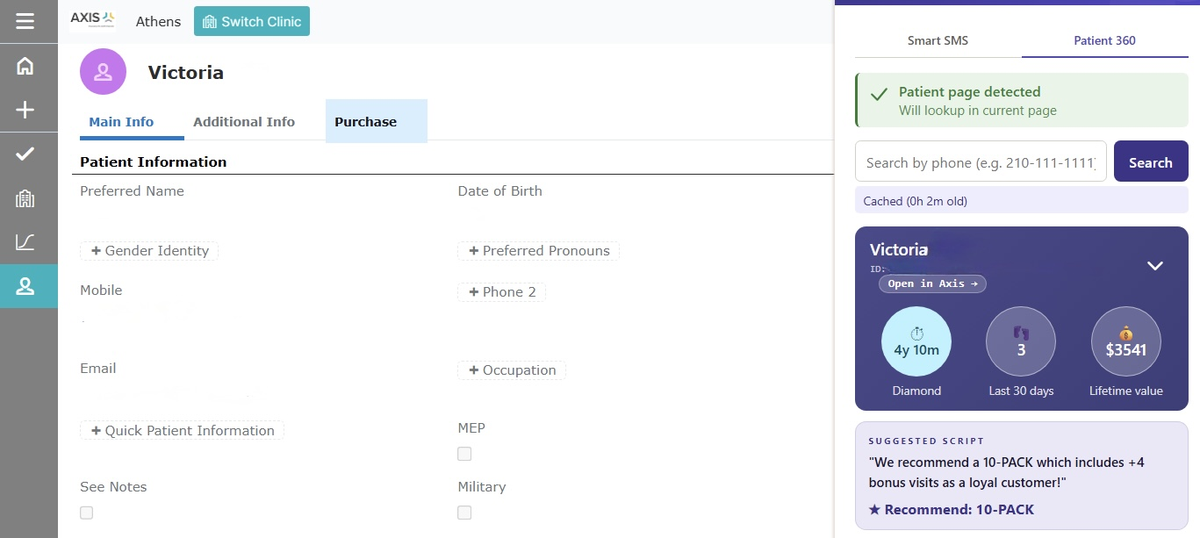1200x538 pixels.
Task: Open the checkmark tasks icon in sidebar
Action: click(25, 154)
